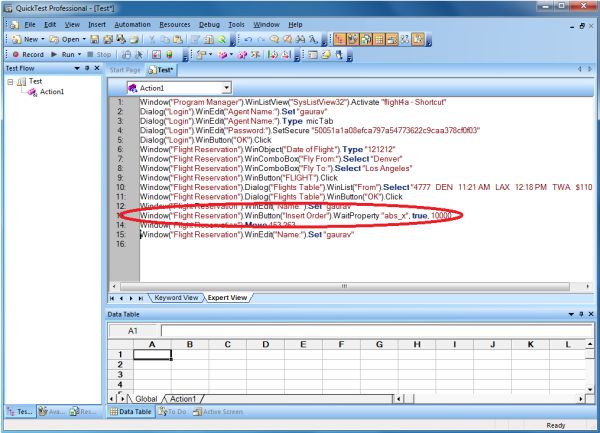The width and height of the screenshot is (600, 433).
Task: Expand the output value icon's dropdown arrow
Action: [231, 55]
